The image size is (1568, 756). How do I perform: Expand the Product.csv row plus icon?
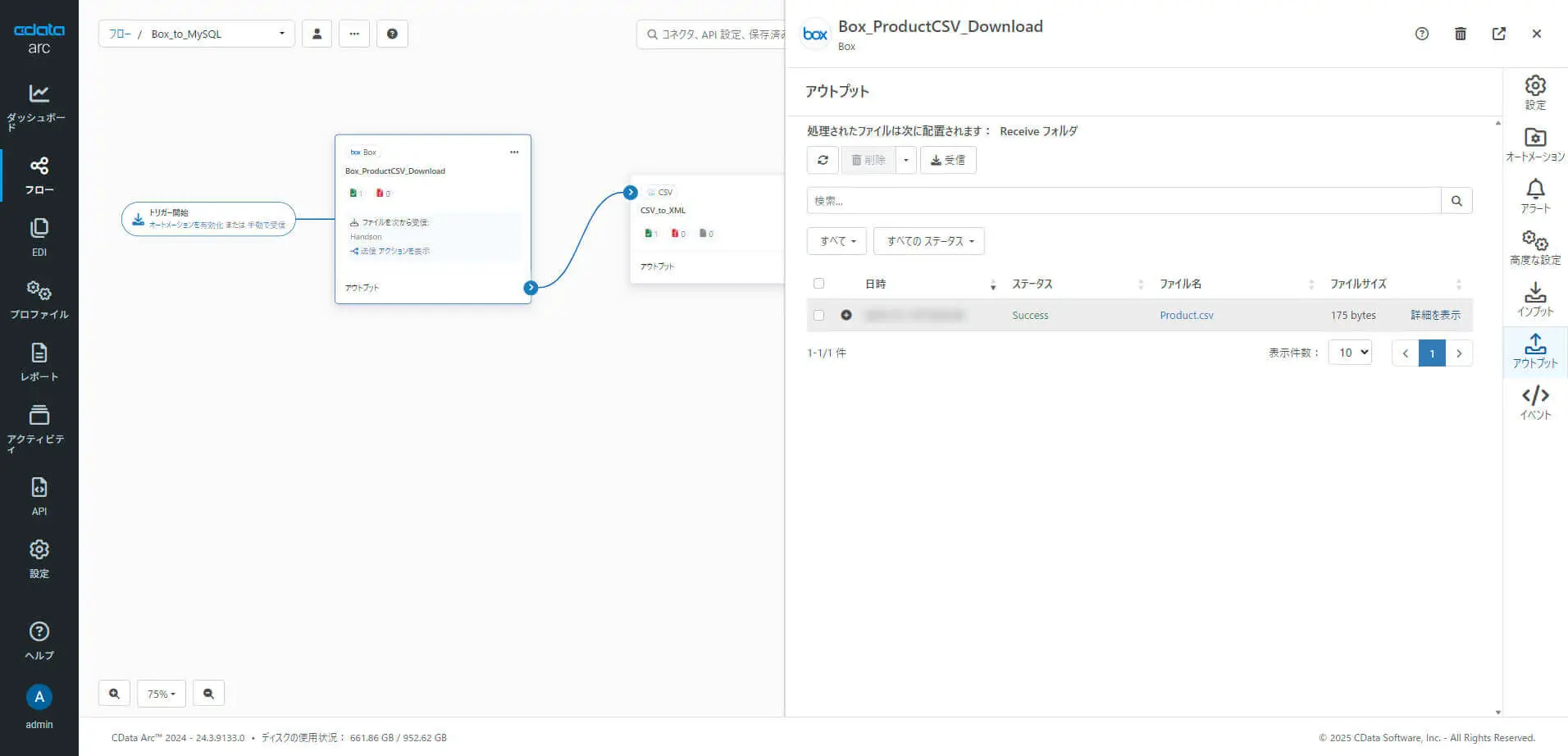tap(846, 315)
